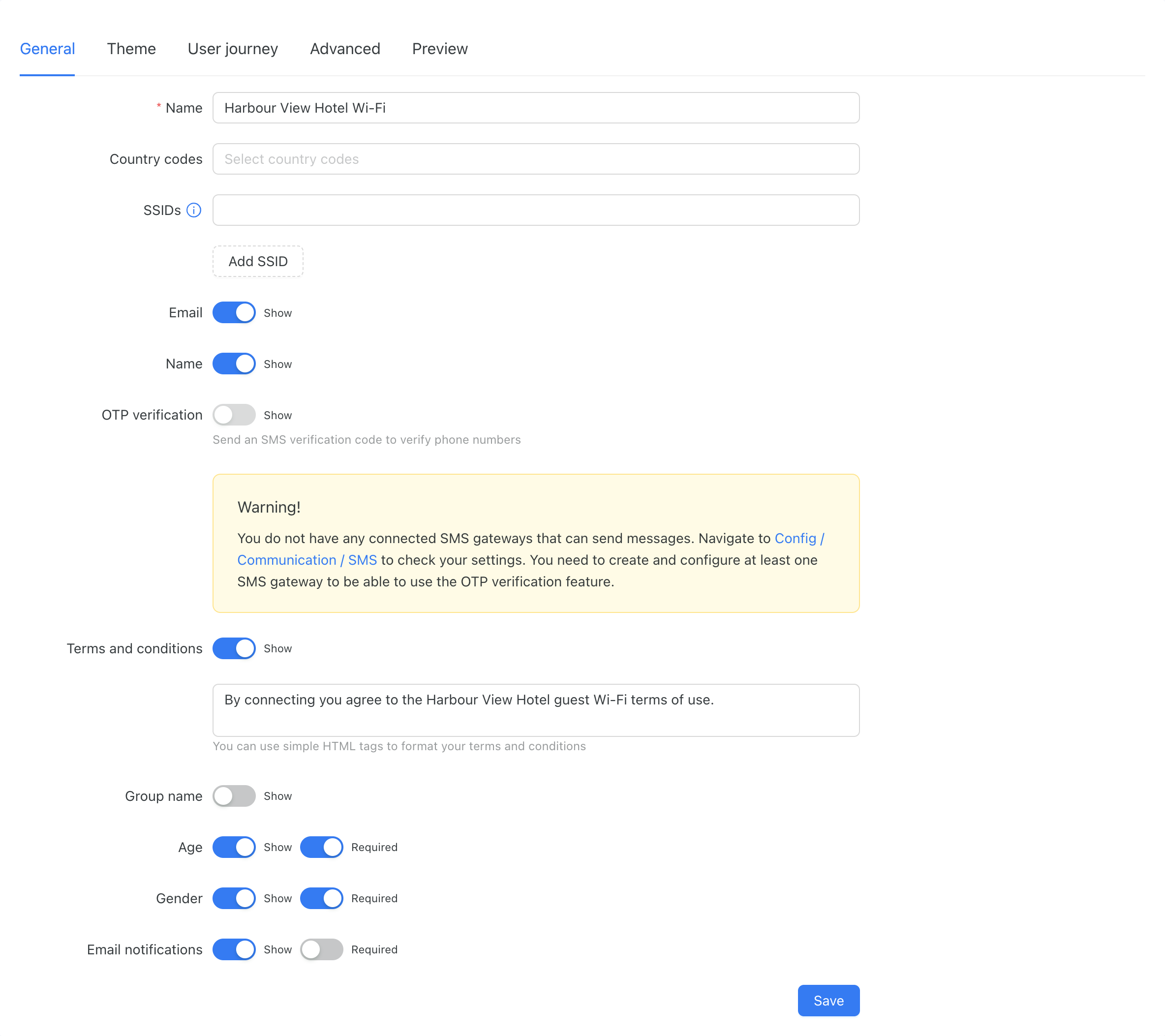Viewport: 1165px width, 1036px height.
Task: Toggle the Email show switch
Action: click(x=234, y=312)
